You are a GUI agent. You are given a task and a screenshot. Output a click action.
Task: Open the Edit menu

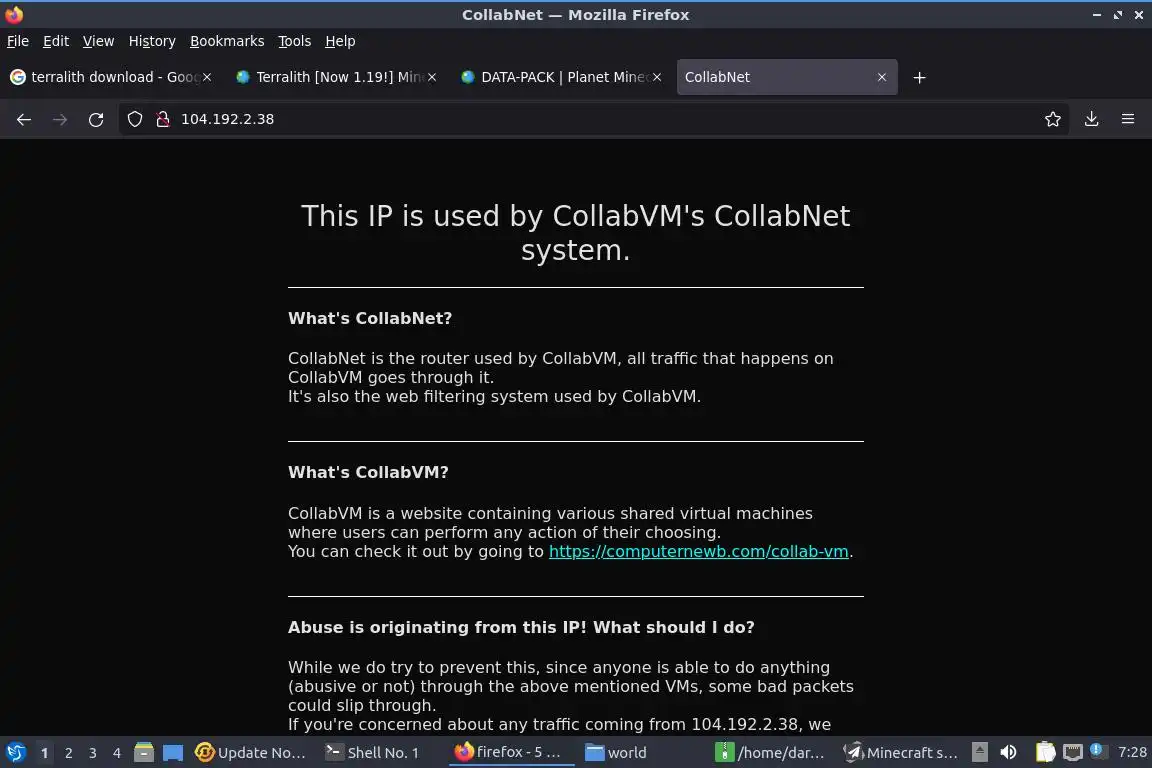56,41
